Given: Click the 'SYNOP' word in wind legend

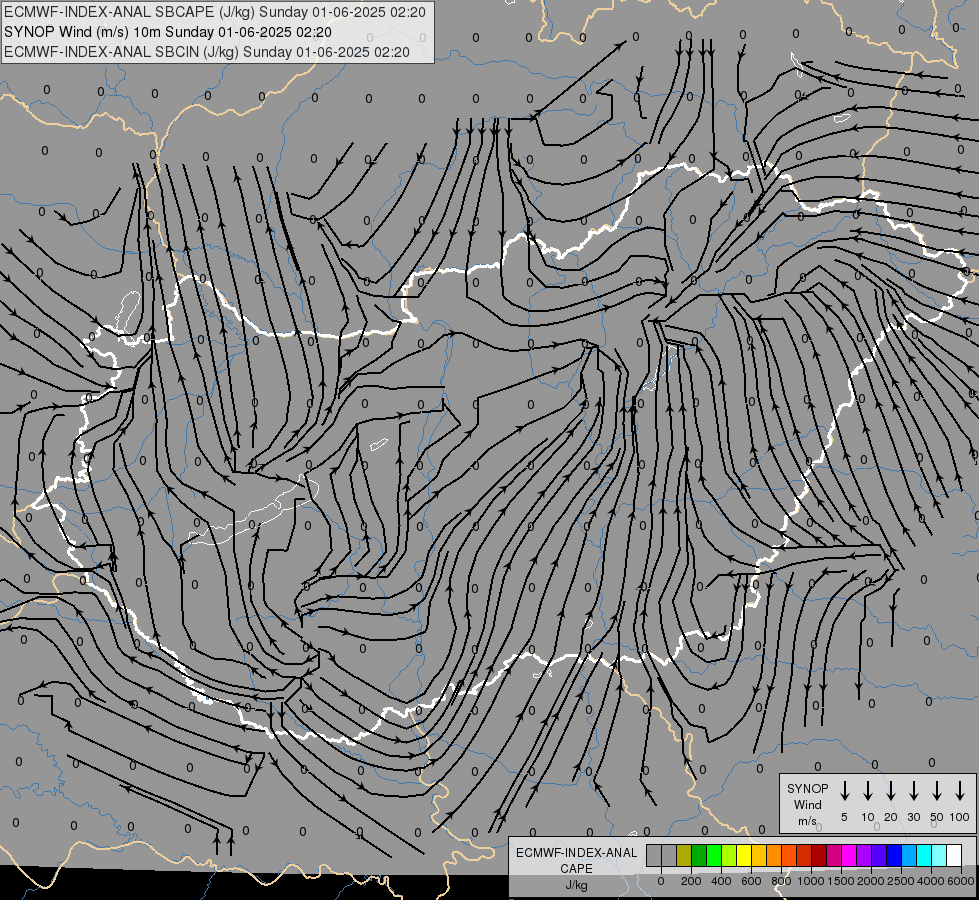Looking at the screenshot, I should (x=807, y=788).
